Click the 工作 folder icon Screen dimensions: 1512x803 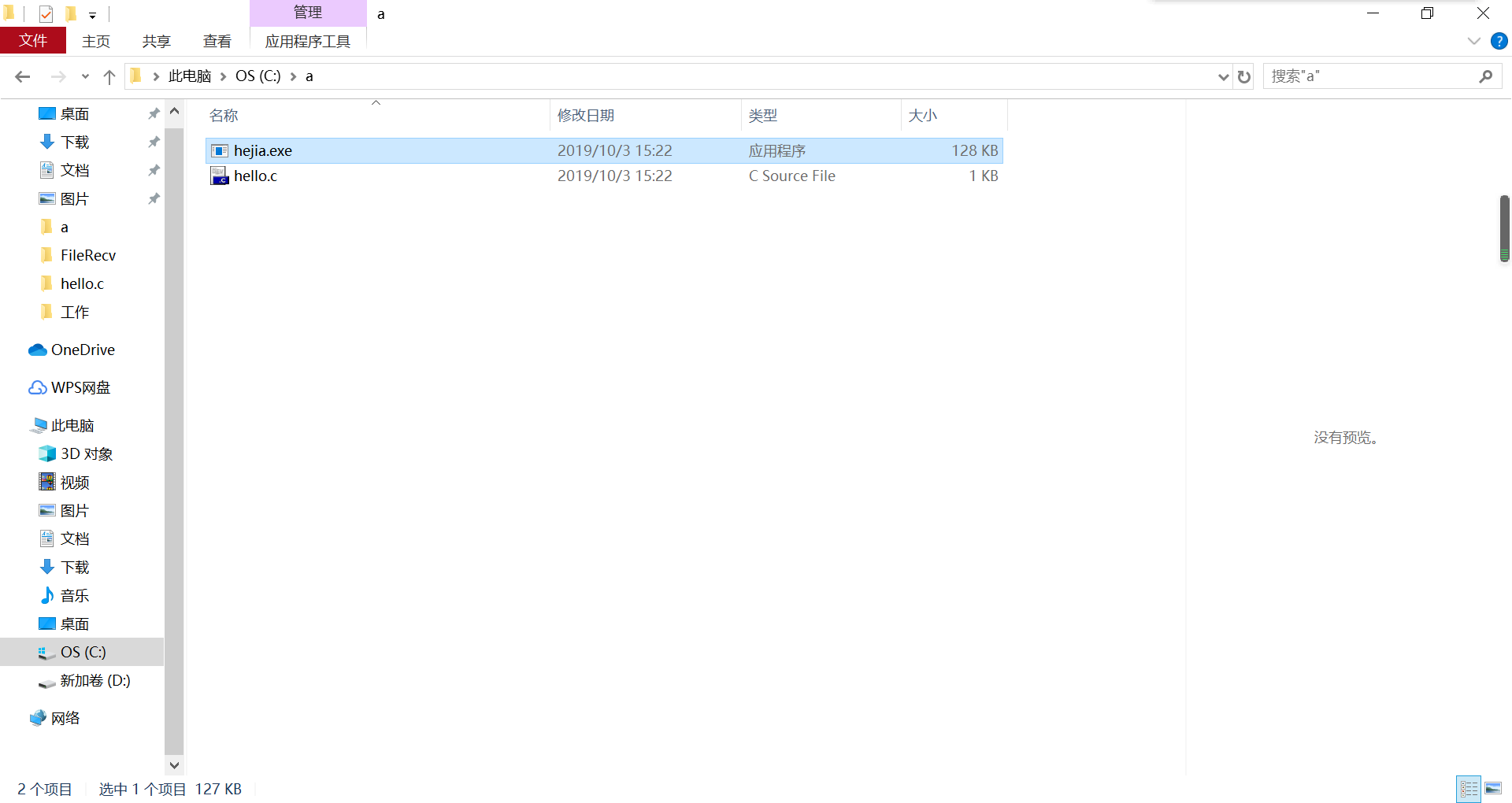[x=47, y=312]
